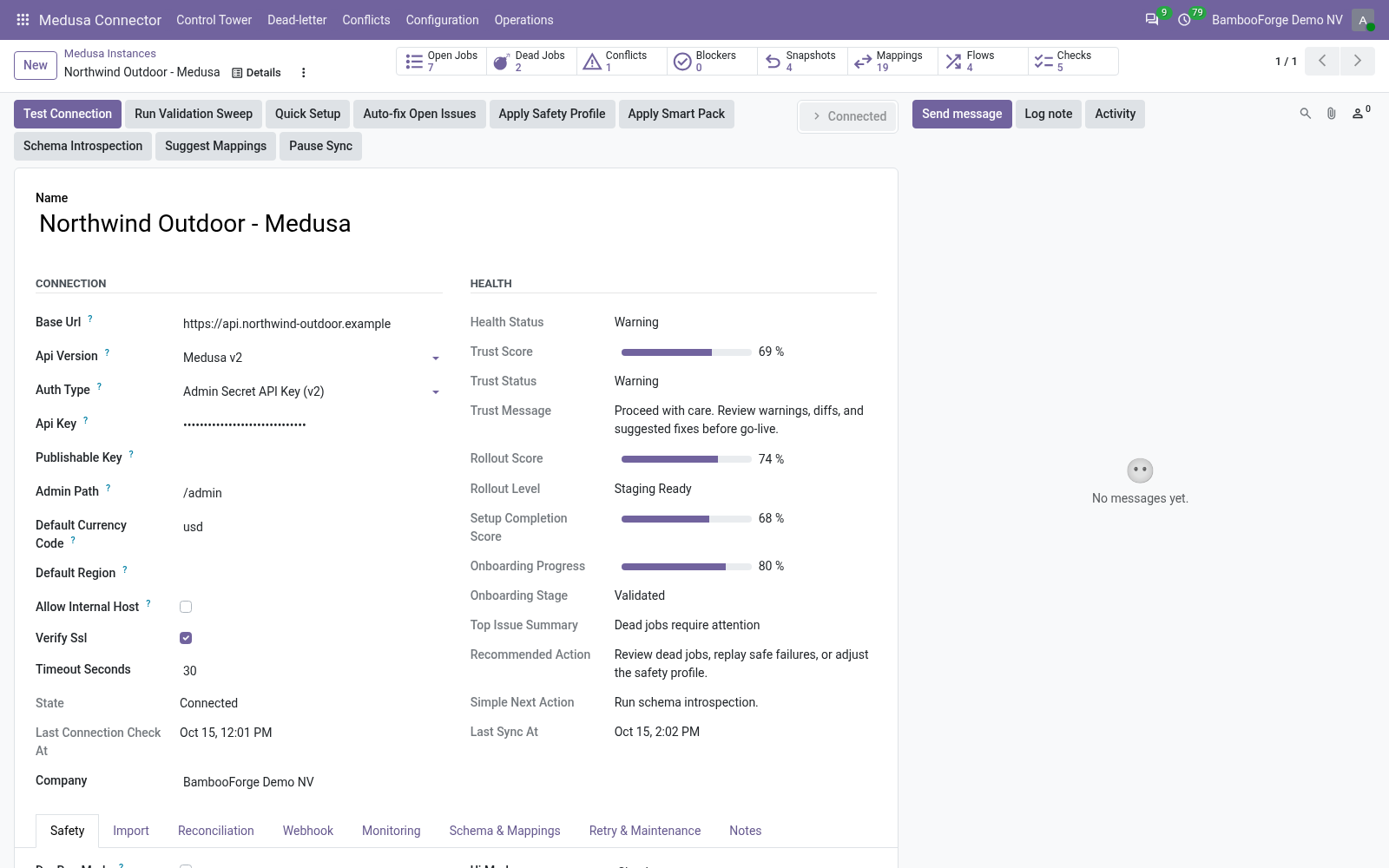Open the Conflicts warning stat button
Viewport: 1389px width, 868px height.
coord(622,62)
